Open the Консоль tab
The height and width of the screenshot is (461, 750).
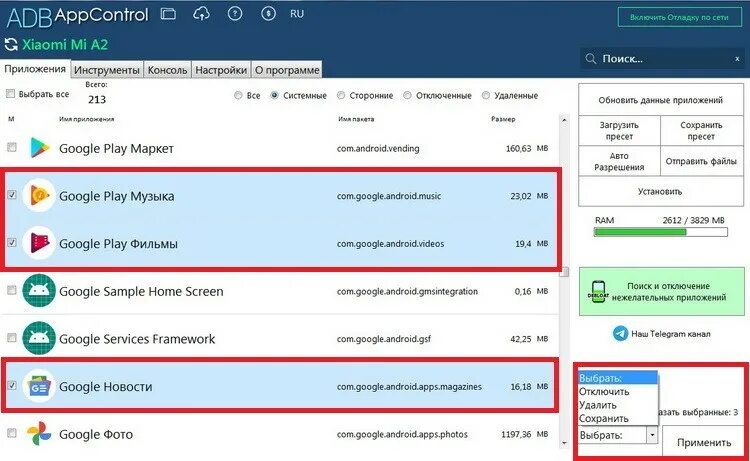coord(167,70)
